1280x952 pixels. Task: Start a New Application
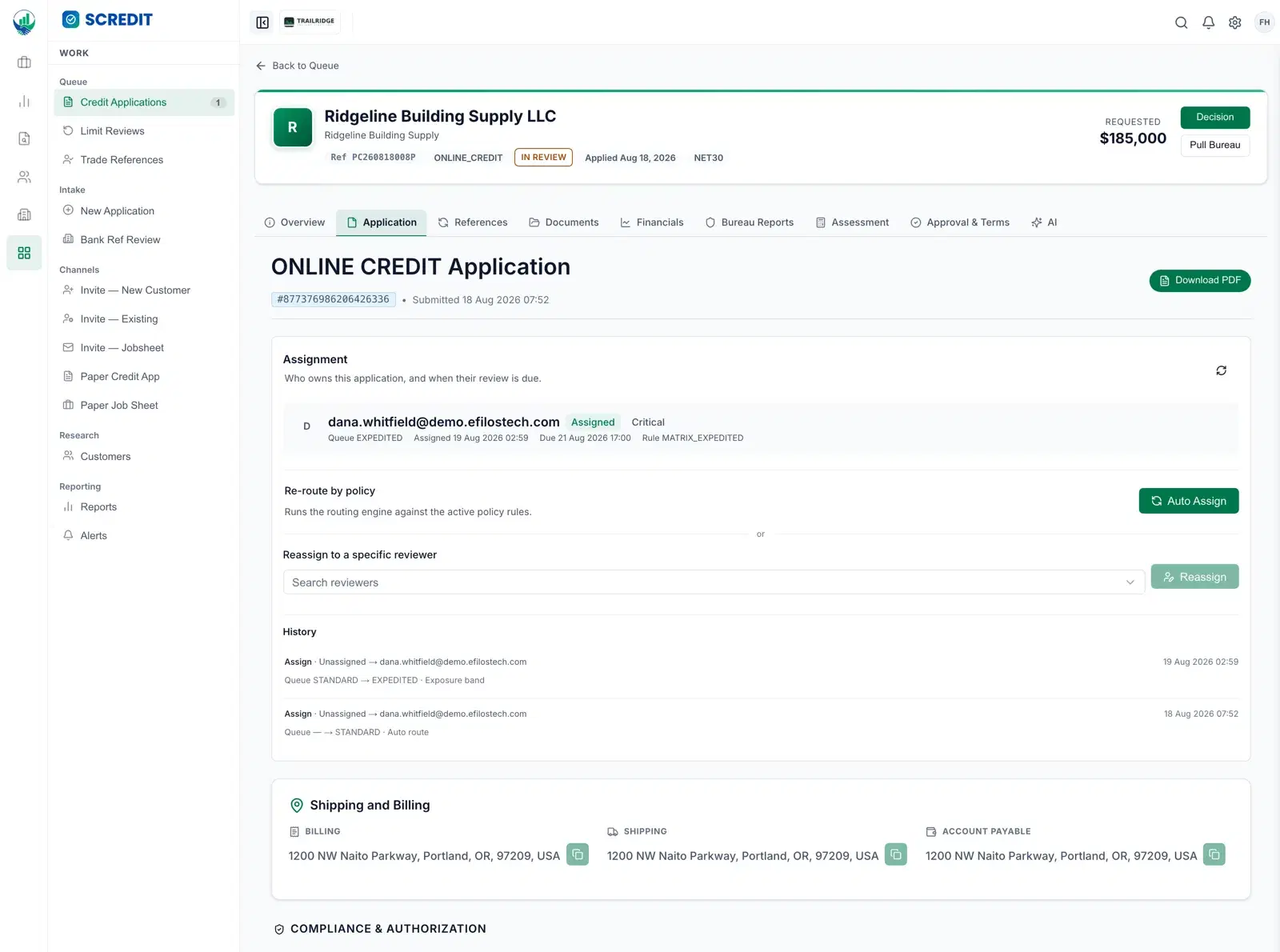(144, 211)
